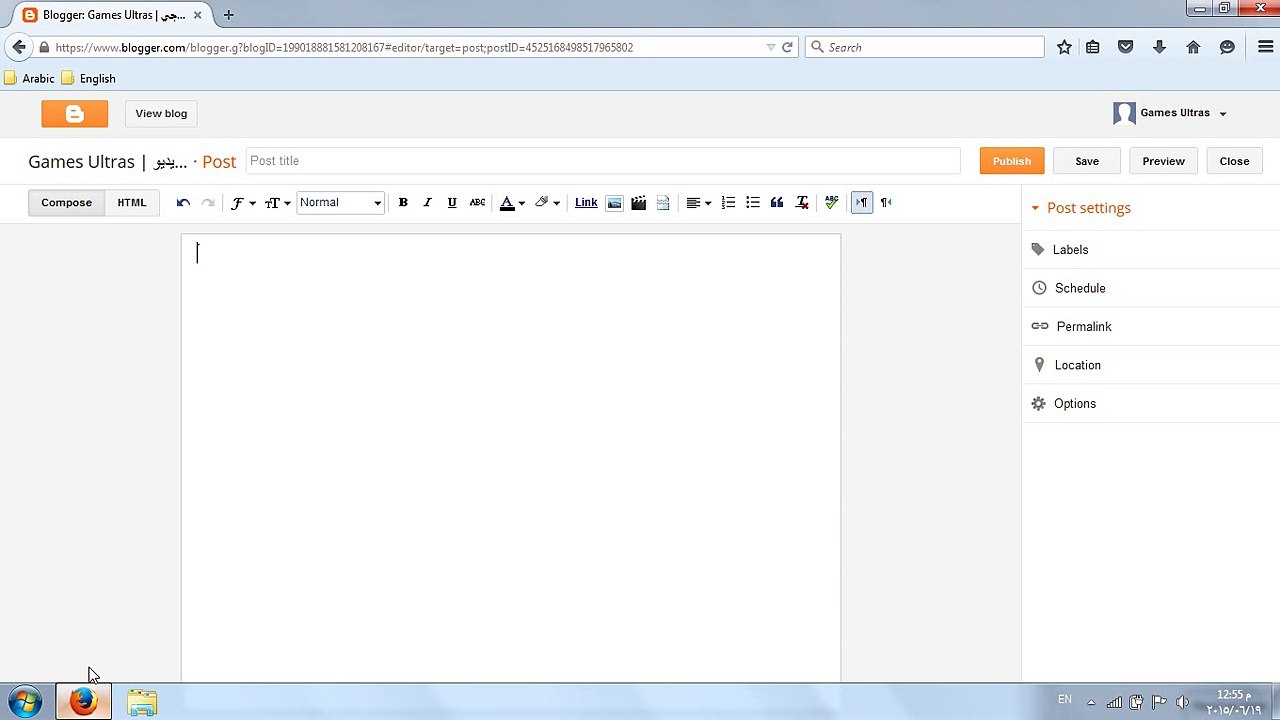Open the font family menu

coord(243,203)
